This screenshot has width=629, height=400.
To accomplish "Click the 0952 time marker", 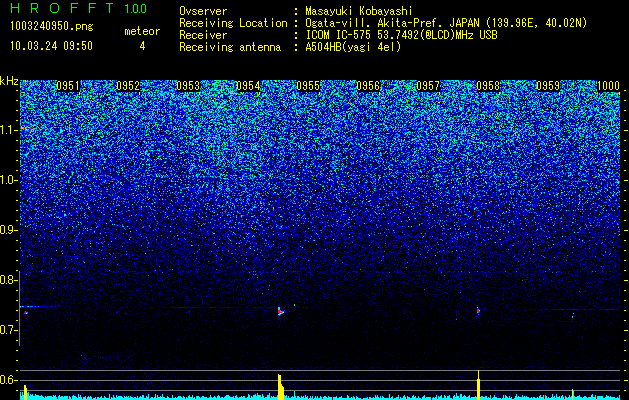I will coord(128,86).
